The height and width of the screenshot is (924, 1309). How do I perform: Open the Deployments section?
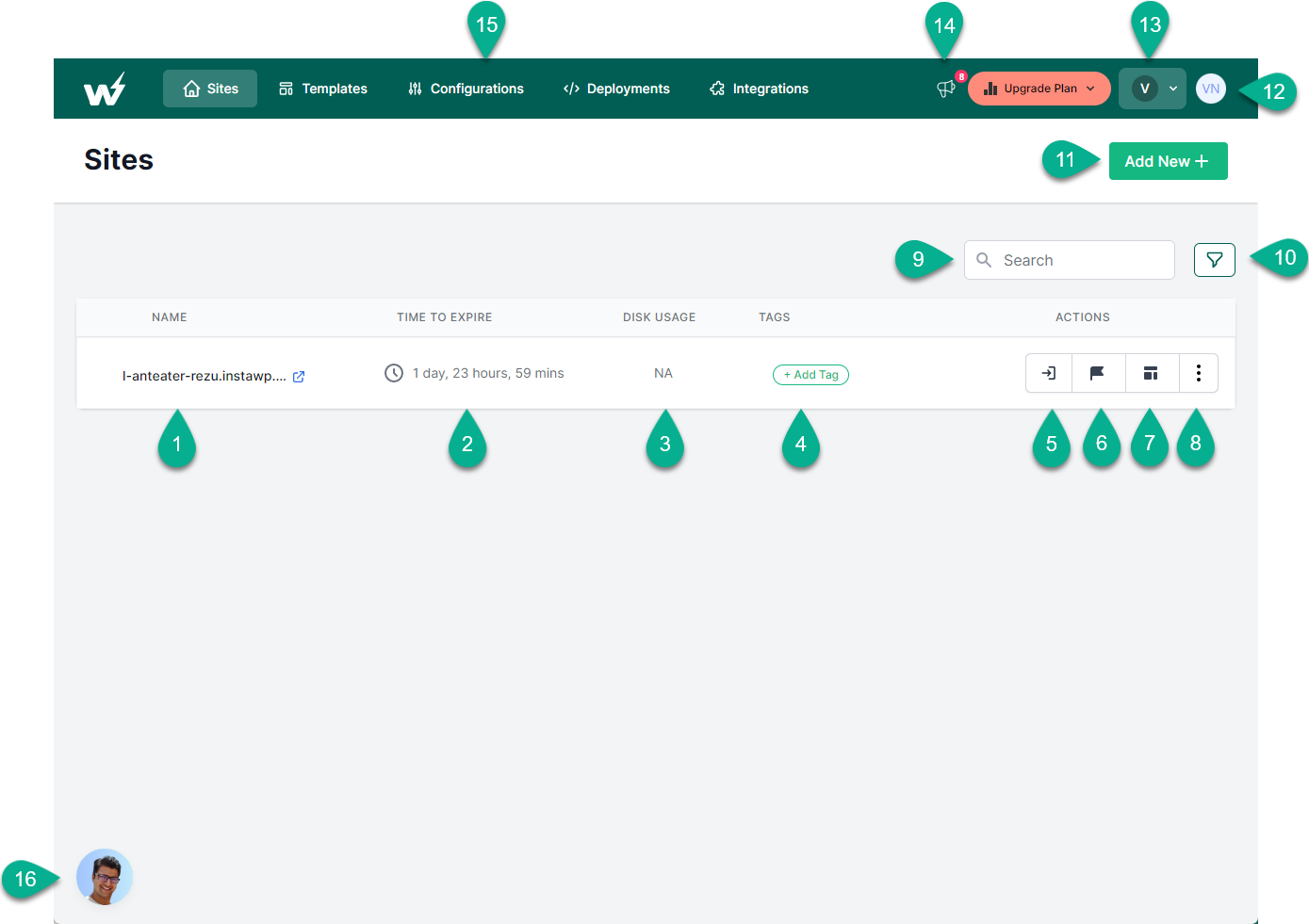616,88
